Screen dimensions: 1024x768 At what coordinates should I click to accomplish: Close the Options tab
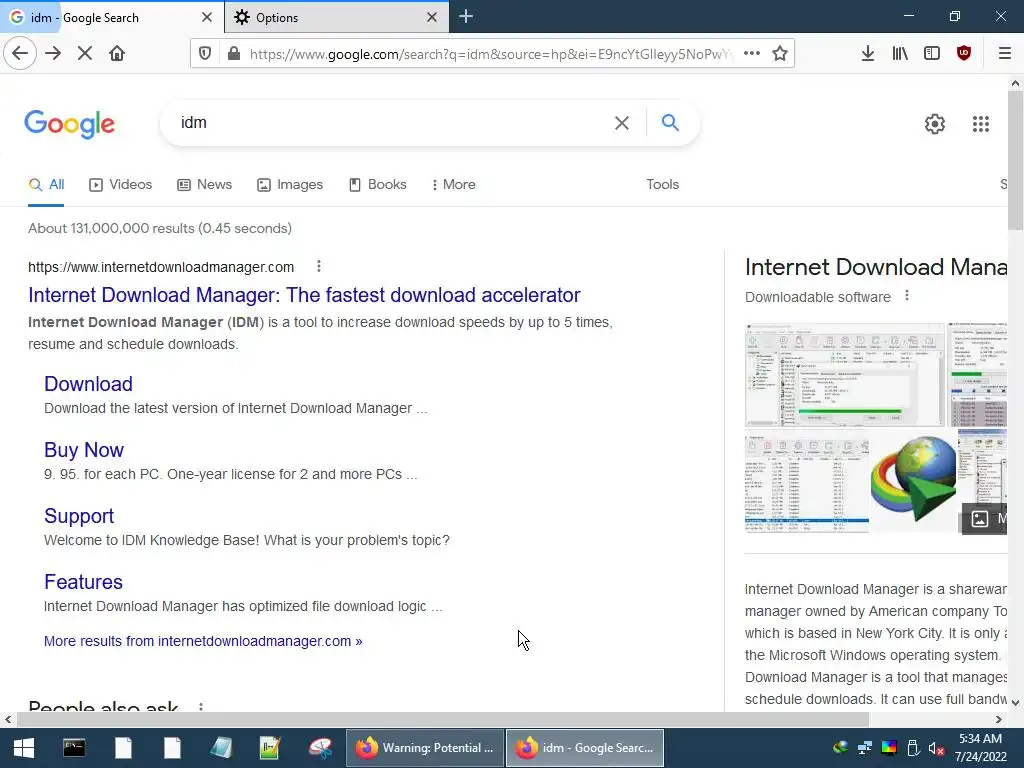432,18
